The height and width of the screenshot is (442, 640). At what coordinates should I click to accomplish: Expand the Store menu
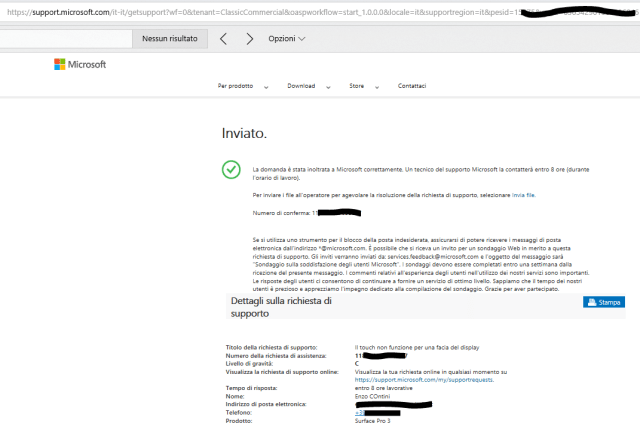pyautogui.click(x=358, y=86)
